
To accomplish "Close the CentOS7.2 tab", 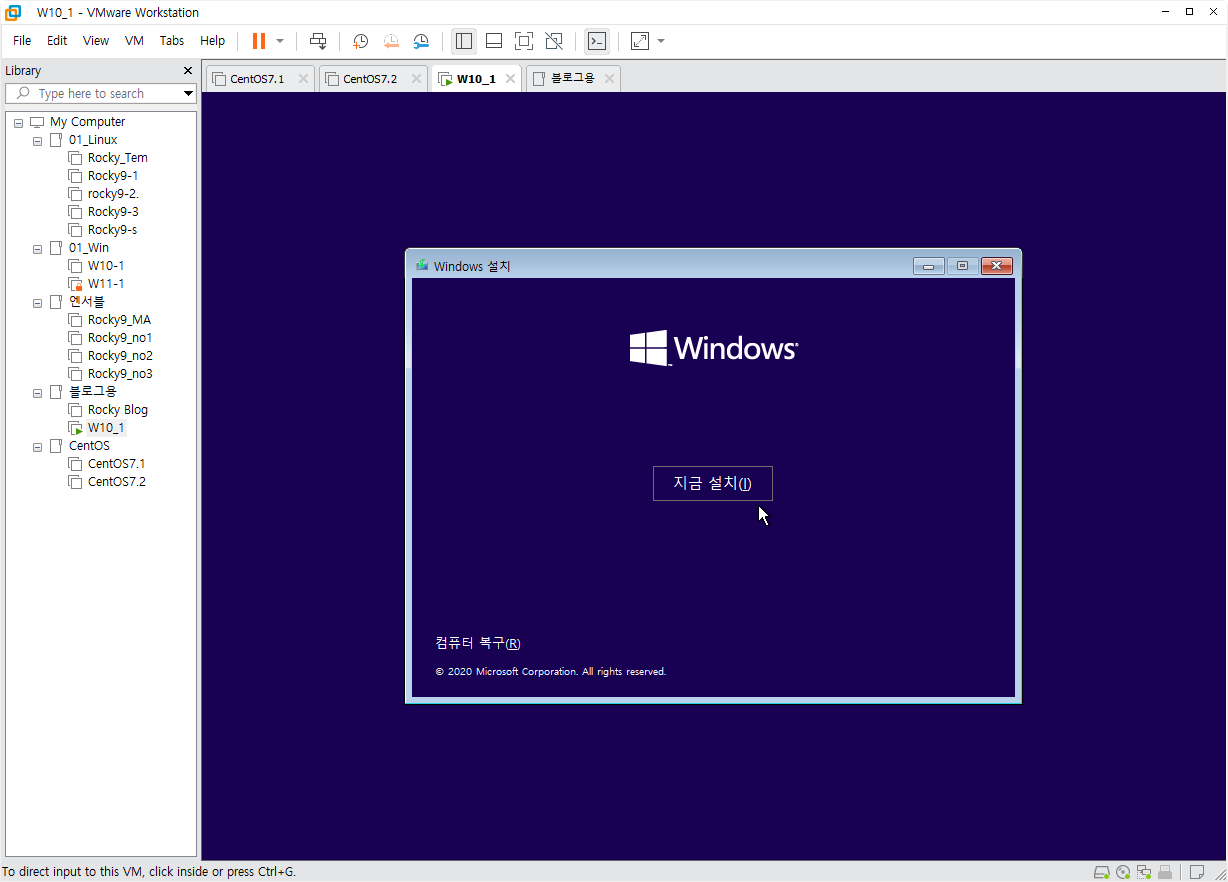I will [416, 79].
